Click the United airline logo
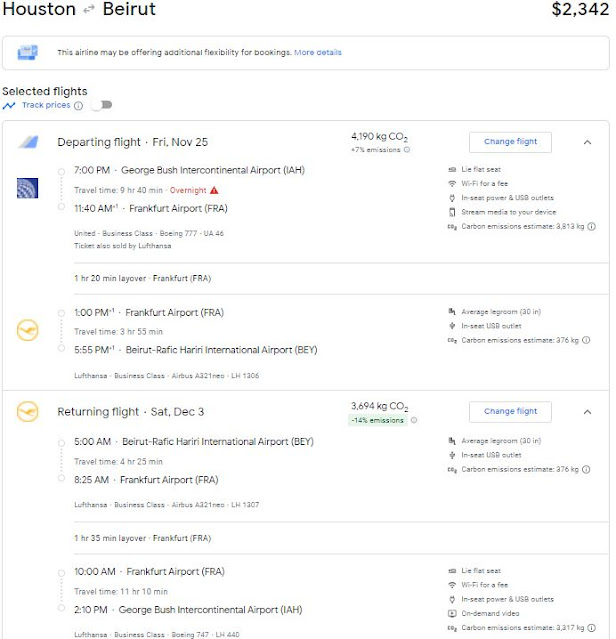 28,187
